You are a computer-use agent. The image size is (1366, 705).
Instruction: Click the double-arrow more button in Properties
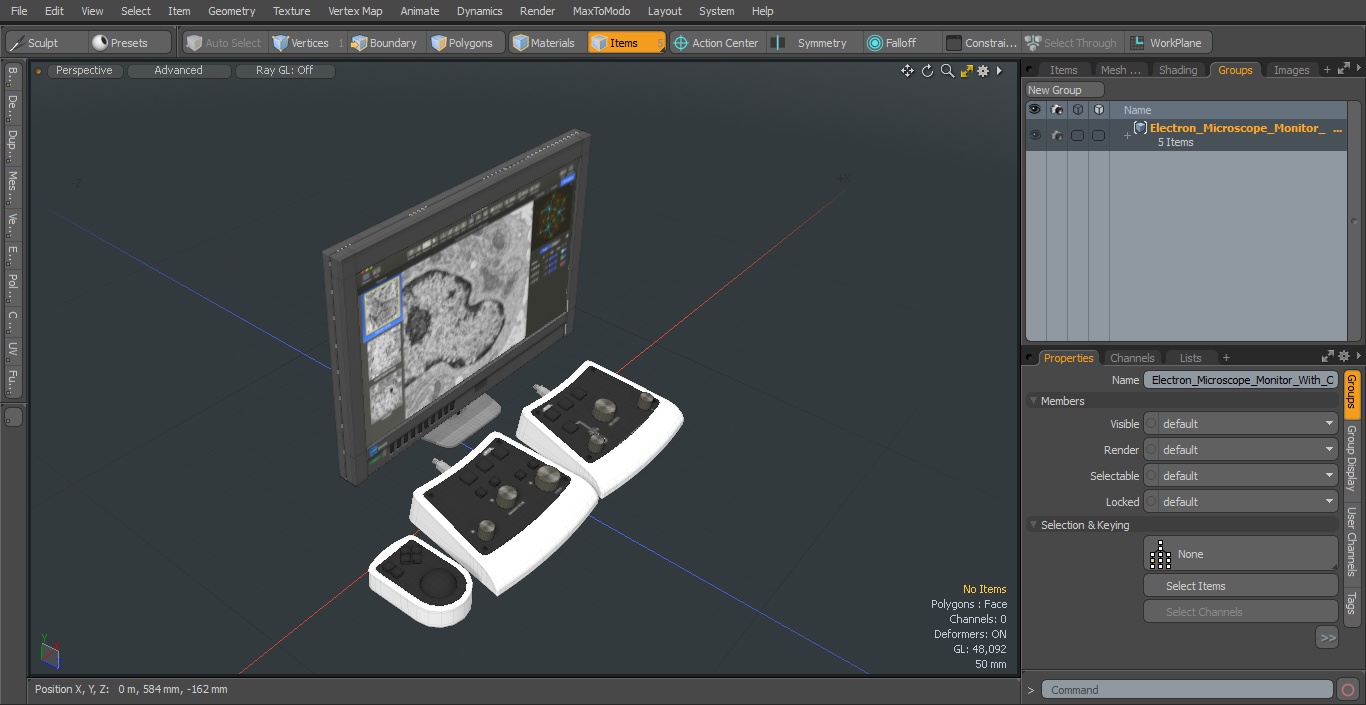click(1327, 637)
